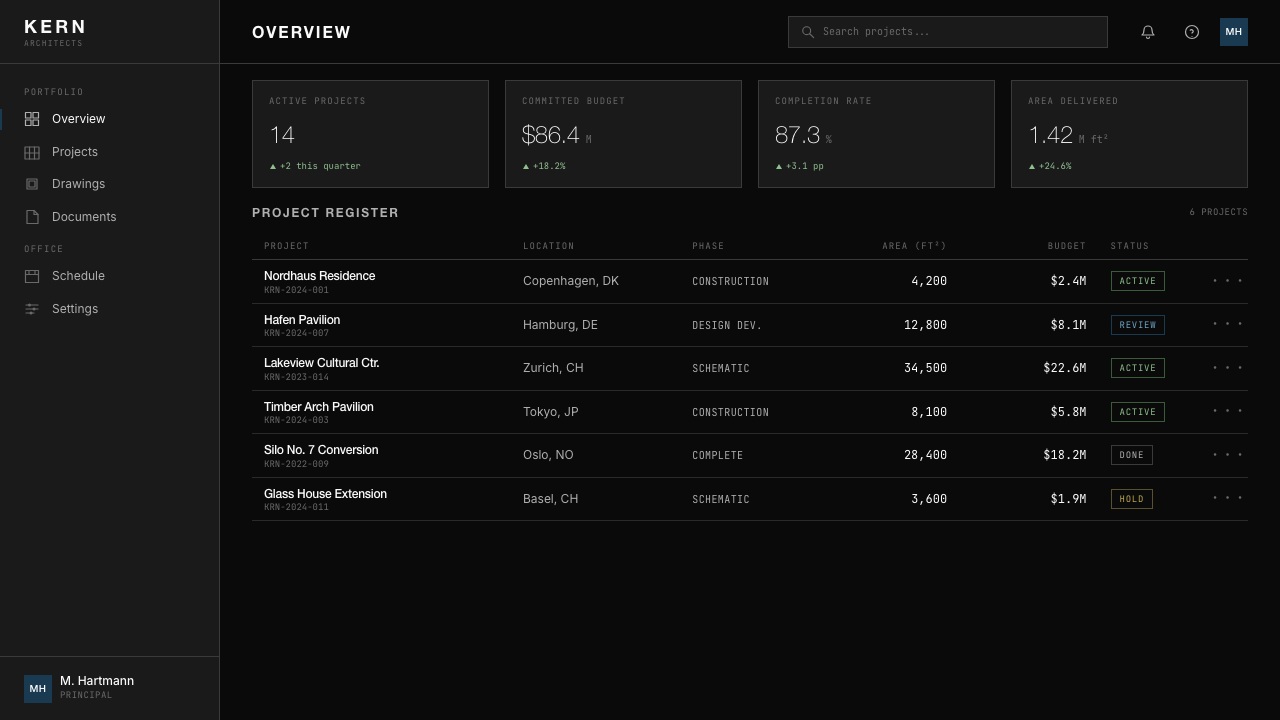Open Schedule in the sidebar
The image size is (1280, 720).
tap(110, 276)
